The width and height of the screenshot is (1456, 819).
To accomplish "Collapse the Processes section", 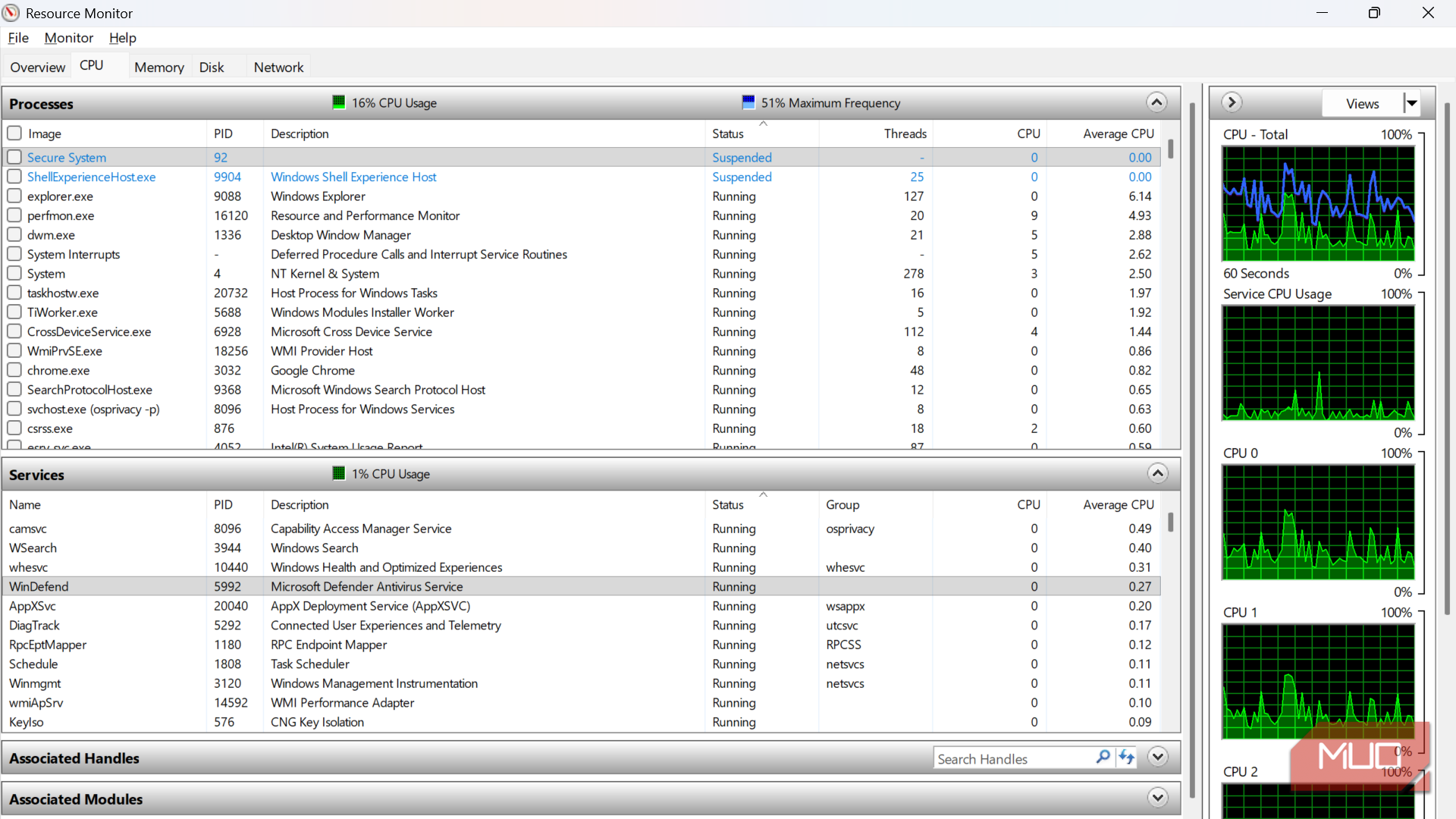I will pos(1156,102).
